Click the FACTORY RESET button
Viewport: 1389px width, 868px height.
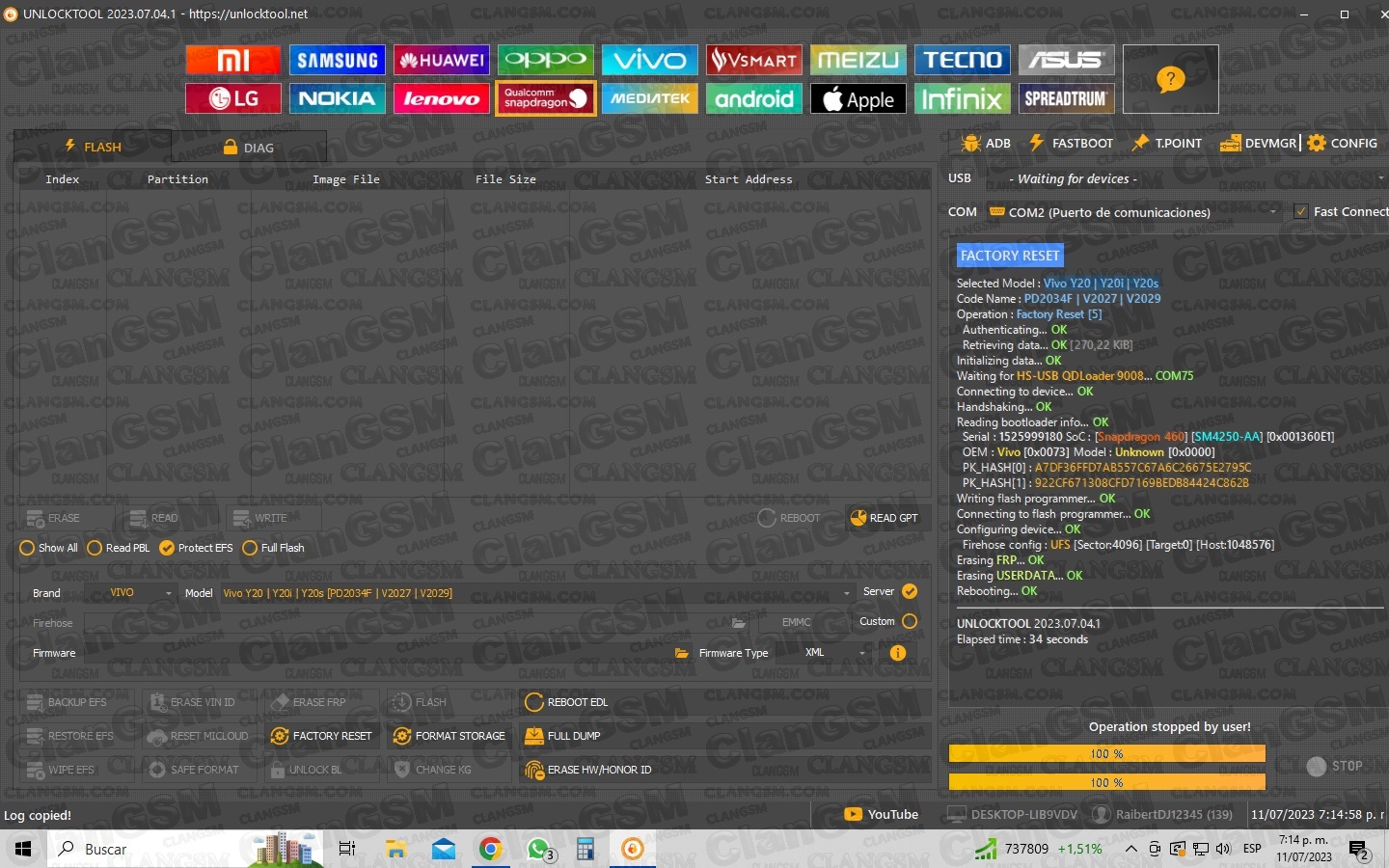[x=321, y=736]
